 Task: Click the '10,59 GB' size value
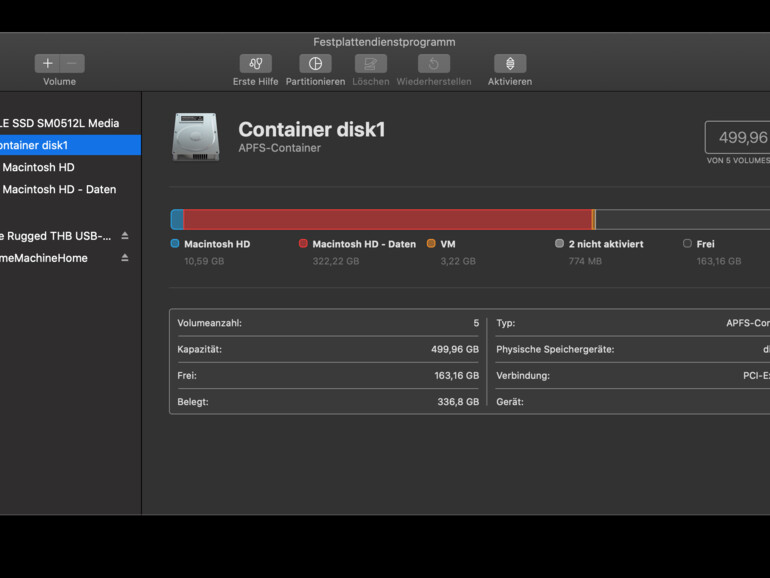204,261
